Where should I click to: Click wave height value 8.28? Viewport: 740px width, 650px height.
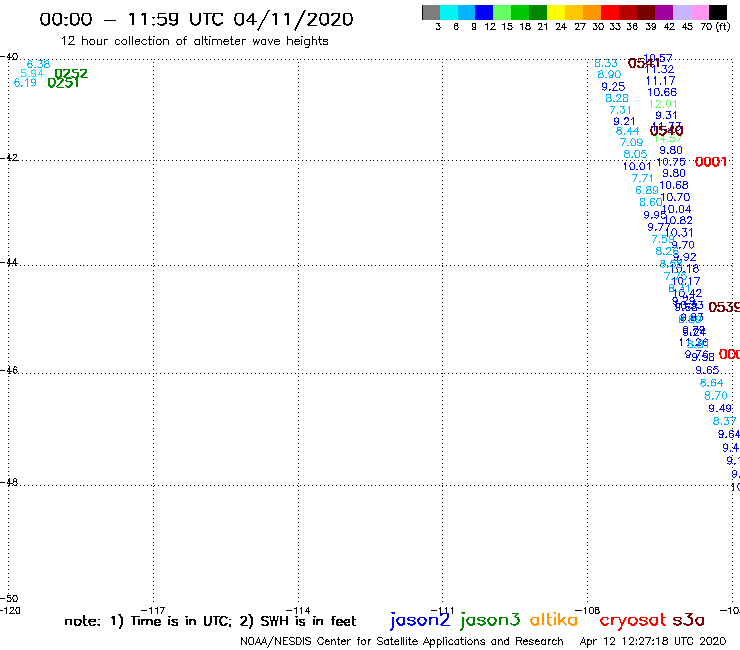tap(617, 98)
